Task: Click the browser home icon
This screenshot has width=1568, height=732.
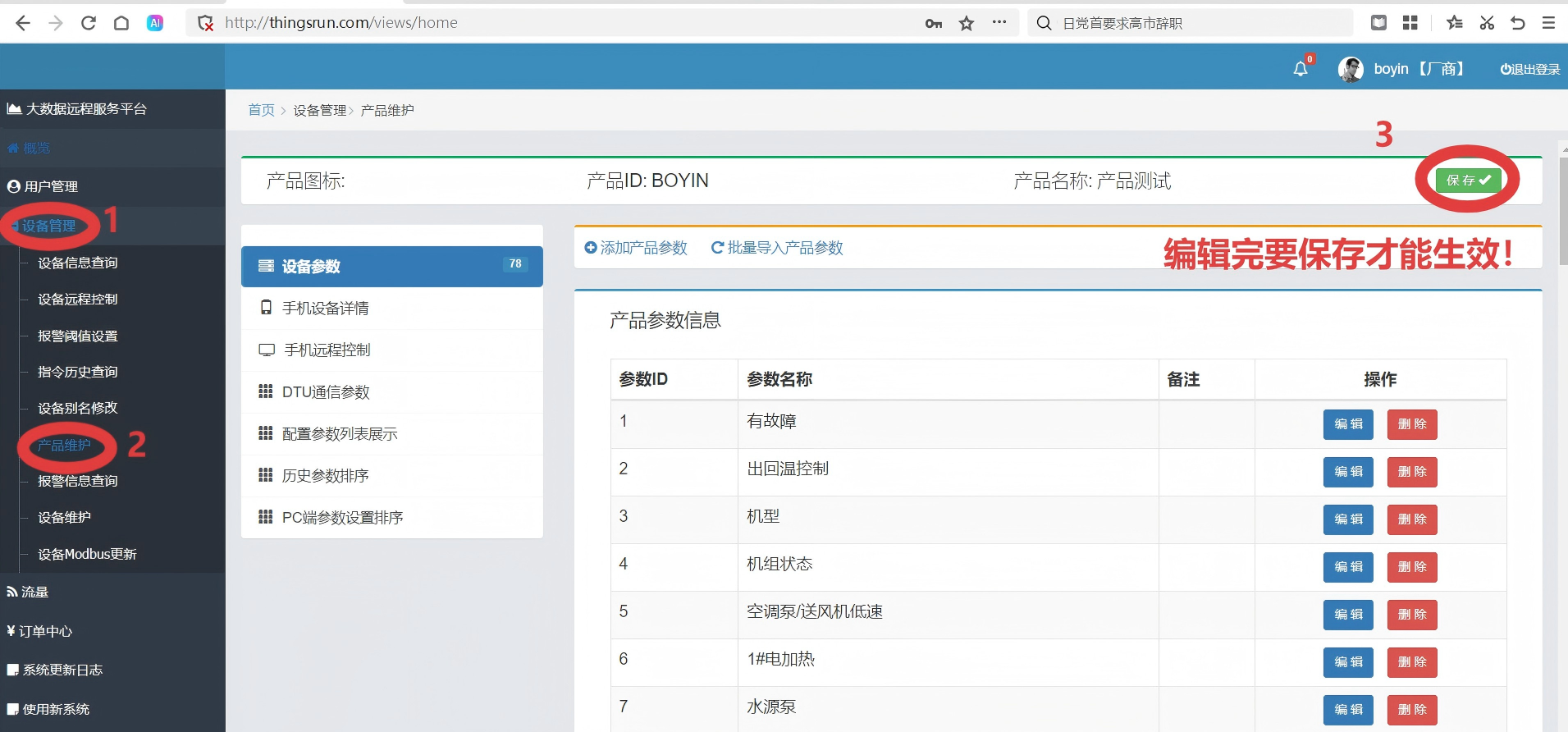Action: tap(121, 23)
